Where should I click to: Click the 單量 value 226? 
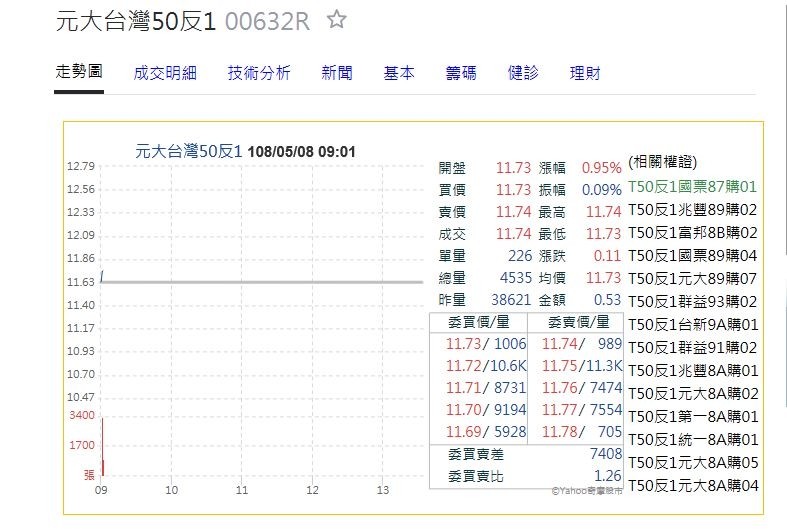(x=519, y=256)
